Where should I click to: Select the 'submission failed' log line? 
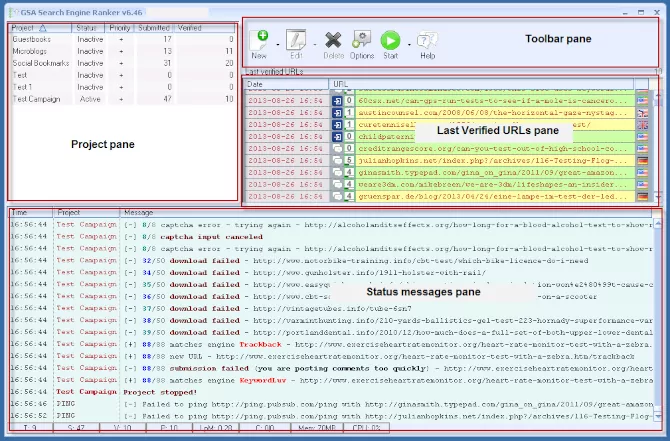[331, 368]
